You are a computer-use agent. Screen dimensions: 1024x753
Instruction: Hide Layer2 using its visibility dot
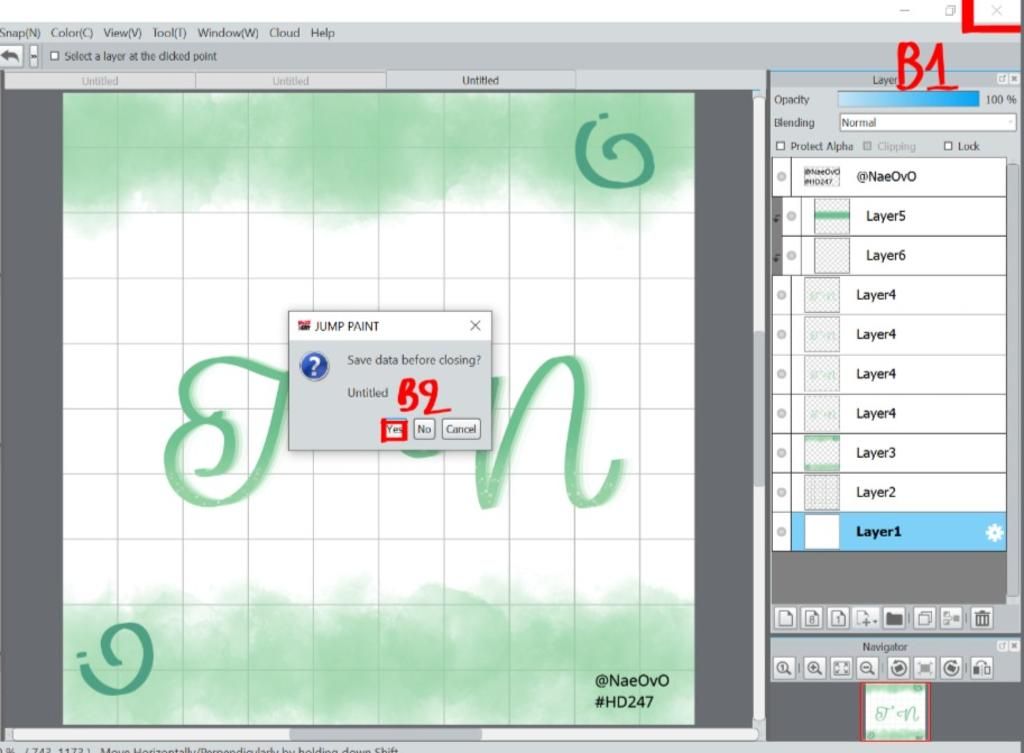[x=781, y=492]
